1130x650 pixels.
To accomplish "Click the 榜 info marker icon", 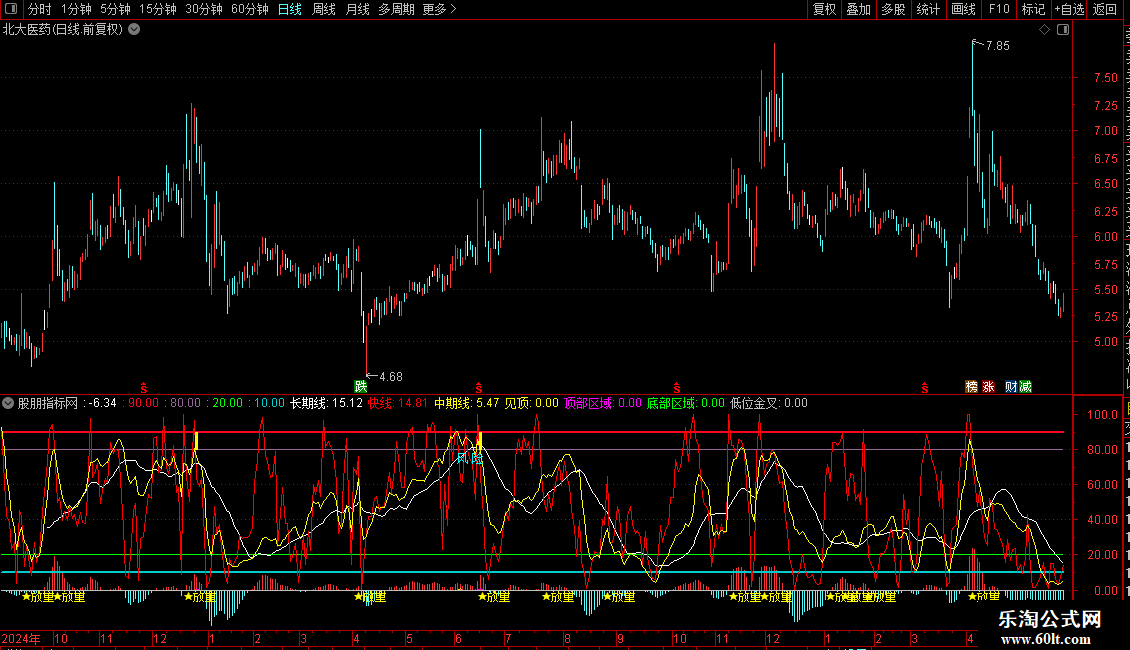I will (x=971, y=387).
